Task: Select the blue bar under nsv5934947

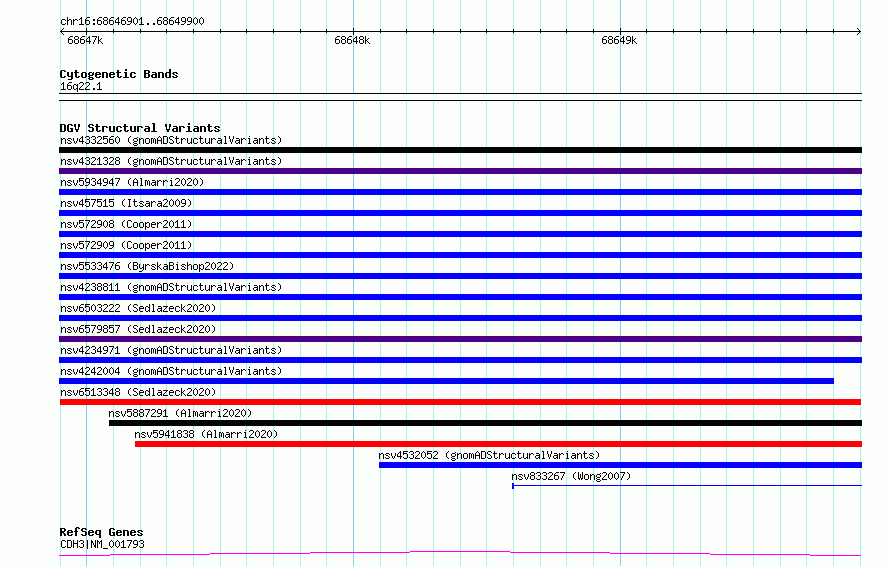Action: pyautogui.click(x=460, y=192)
